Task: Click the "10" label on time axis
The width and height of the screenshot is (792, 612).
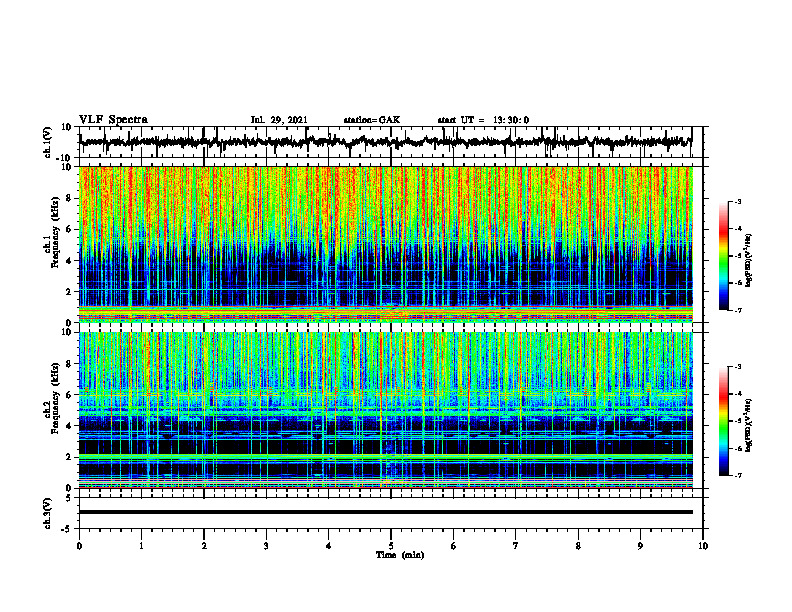Action: pos(703,546)
